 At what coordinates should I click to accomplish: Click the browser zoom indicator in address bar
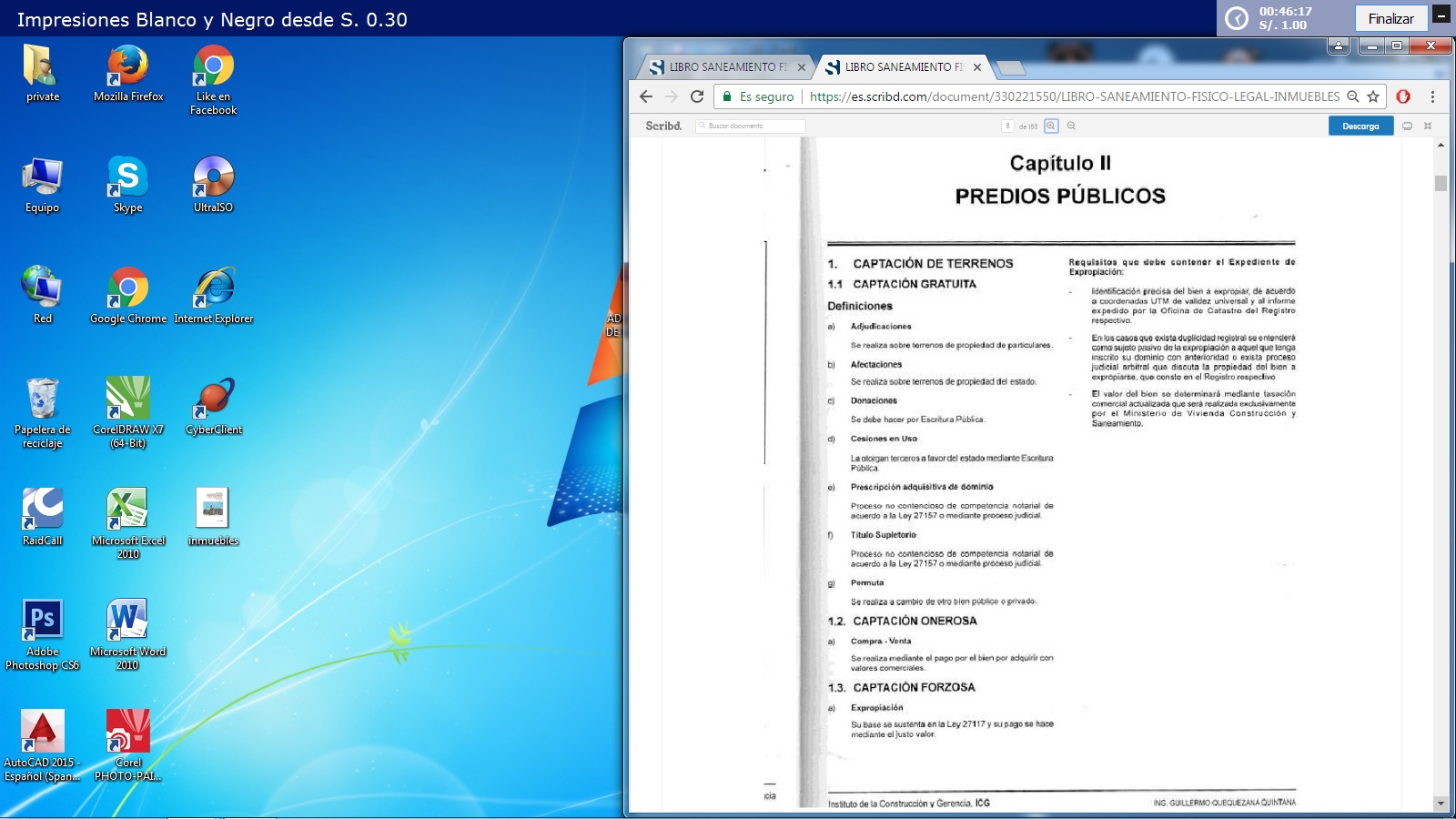[1353, 96]
